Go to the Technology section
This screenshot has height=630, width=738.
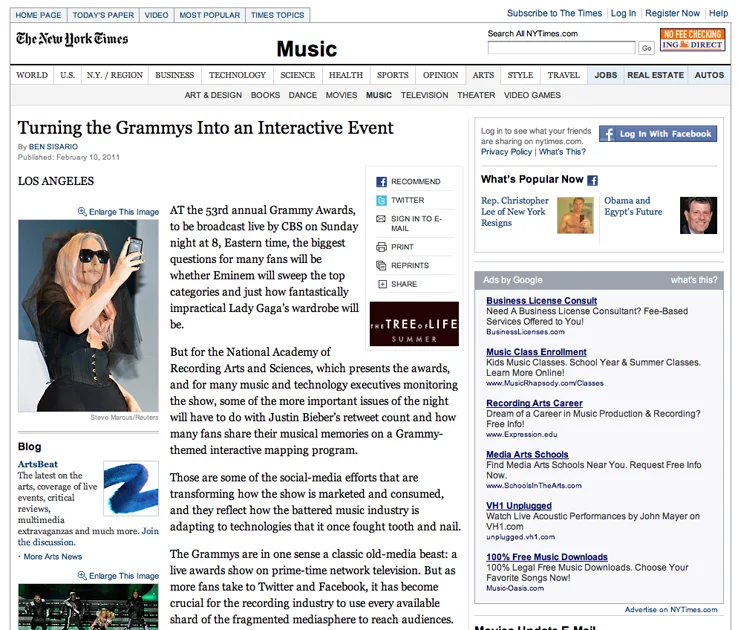coord(237,75)
